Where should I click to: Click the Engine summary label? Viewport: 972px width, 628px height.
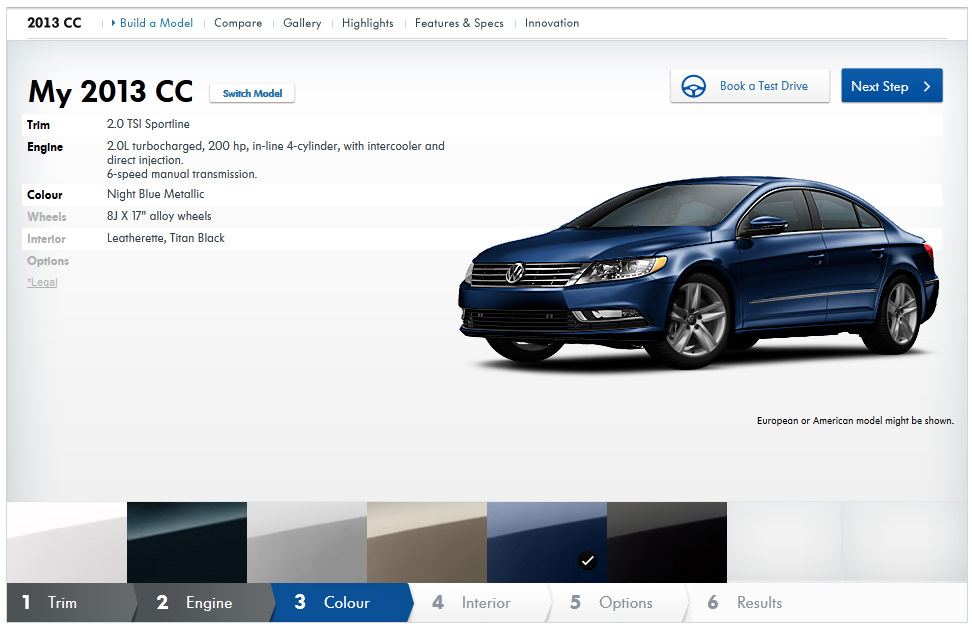tap(45, 147)
